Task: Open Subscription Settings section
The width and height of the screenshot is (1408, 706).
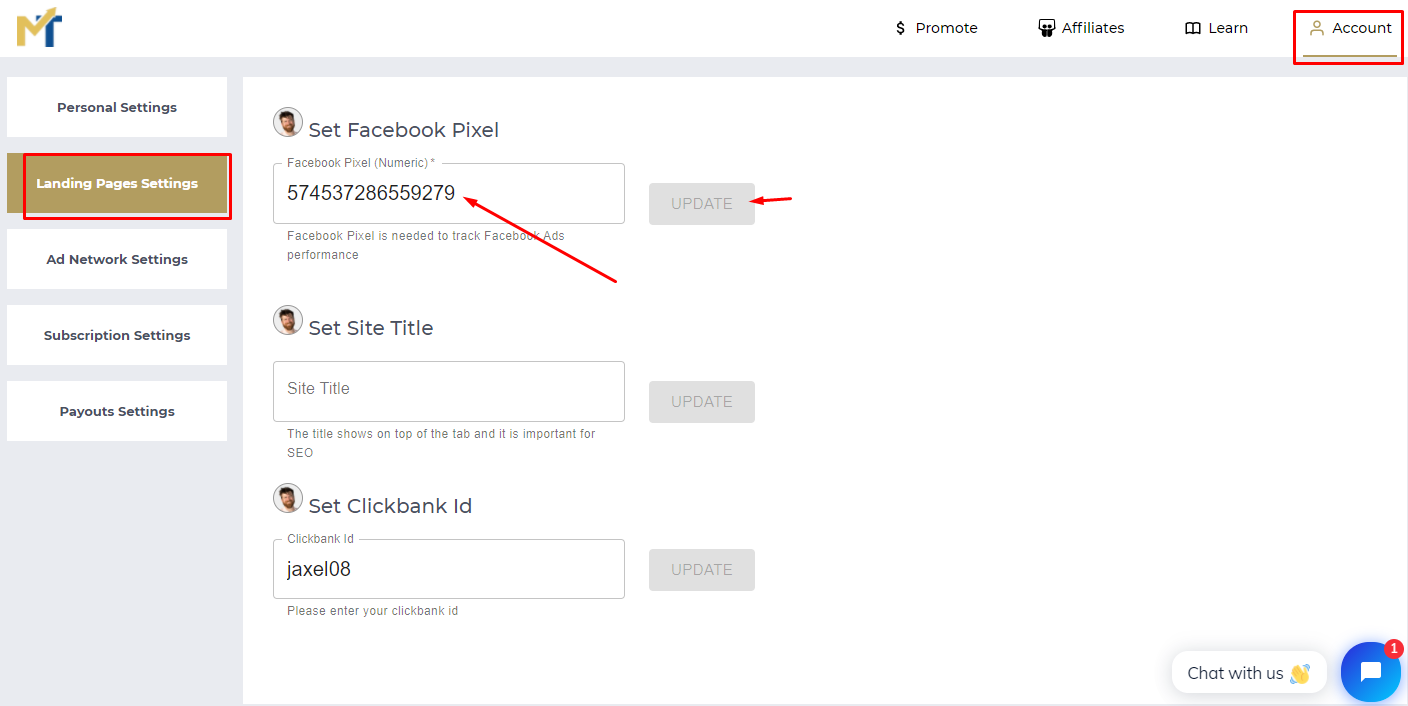Action: pos(117,335)
